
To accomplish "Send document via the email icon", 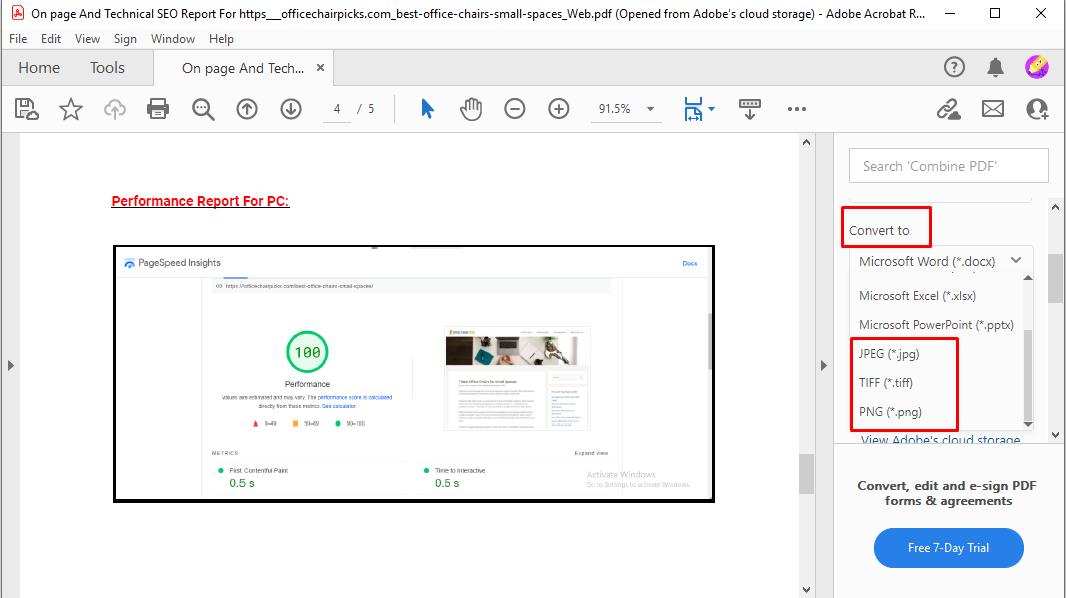I will [x=992, y=108].
